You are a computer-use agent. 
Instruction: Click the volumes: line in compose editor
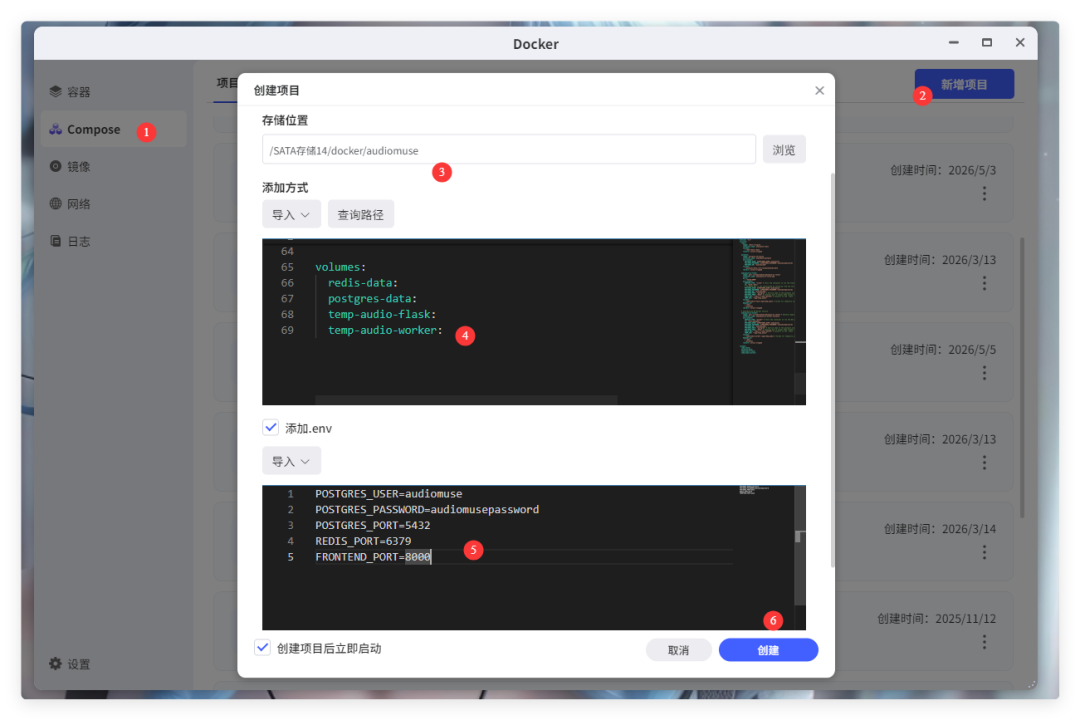(x=340, y=267)
